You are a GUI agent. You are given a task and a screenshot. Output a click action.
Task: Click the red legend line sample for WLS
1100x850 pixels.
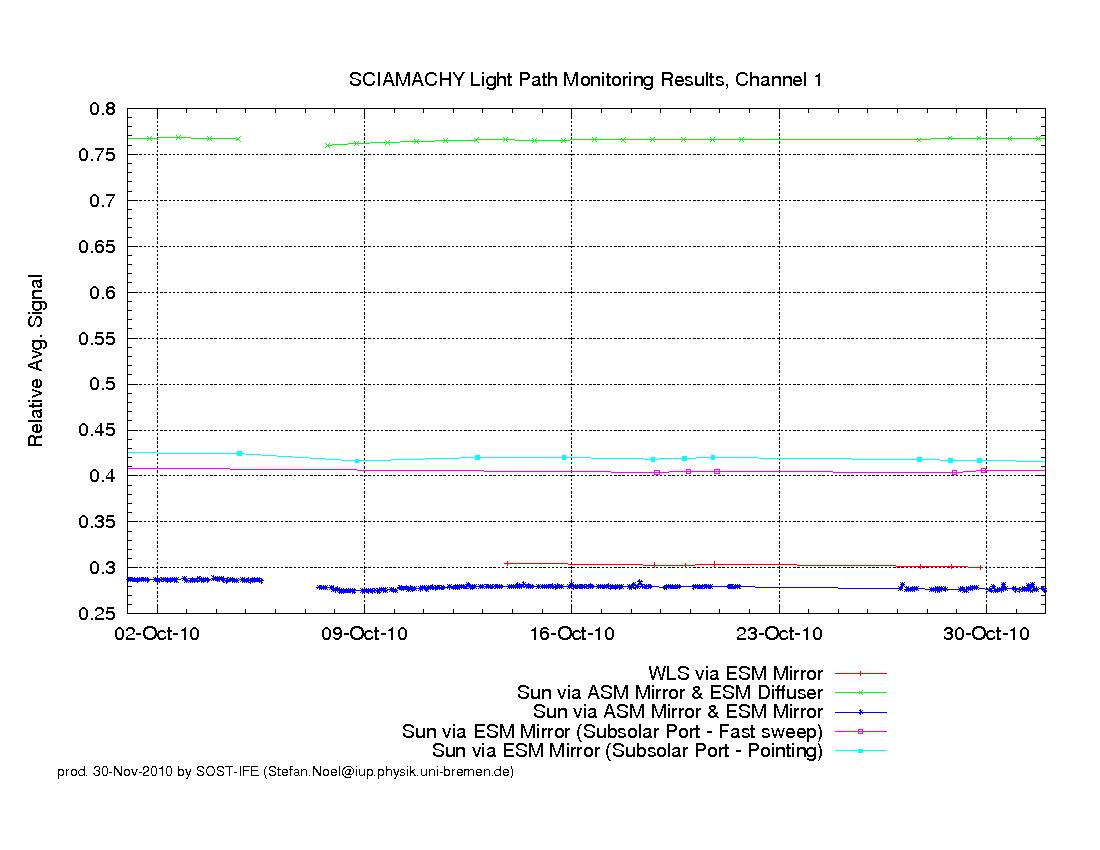click(x=861, y=673)
